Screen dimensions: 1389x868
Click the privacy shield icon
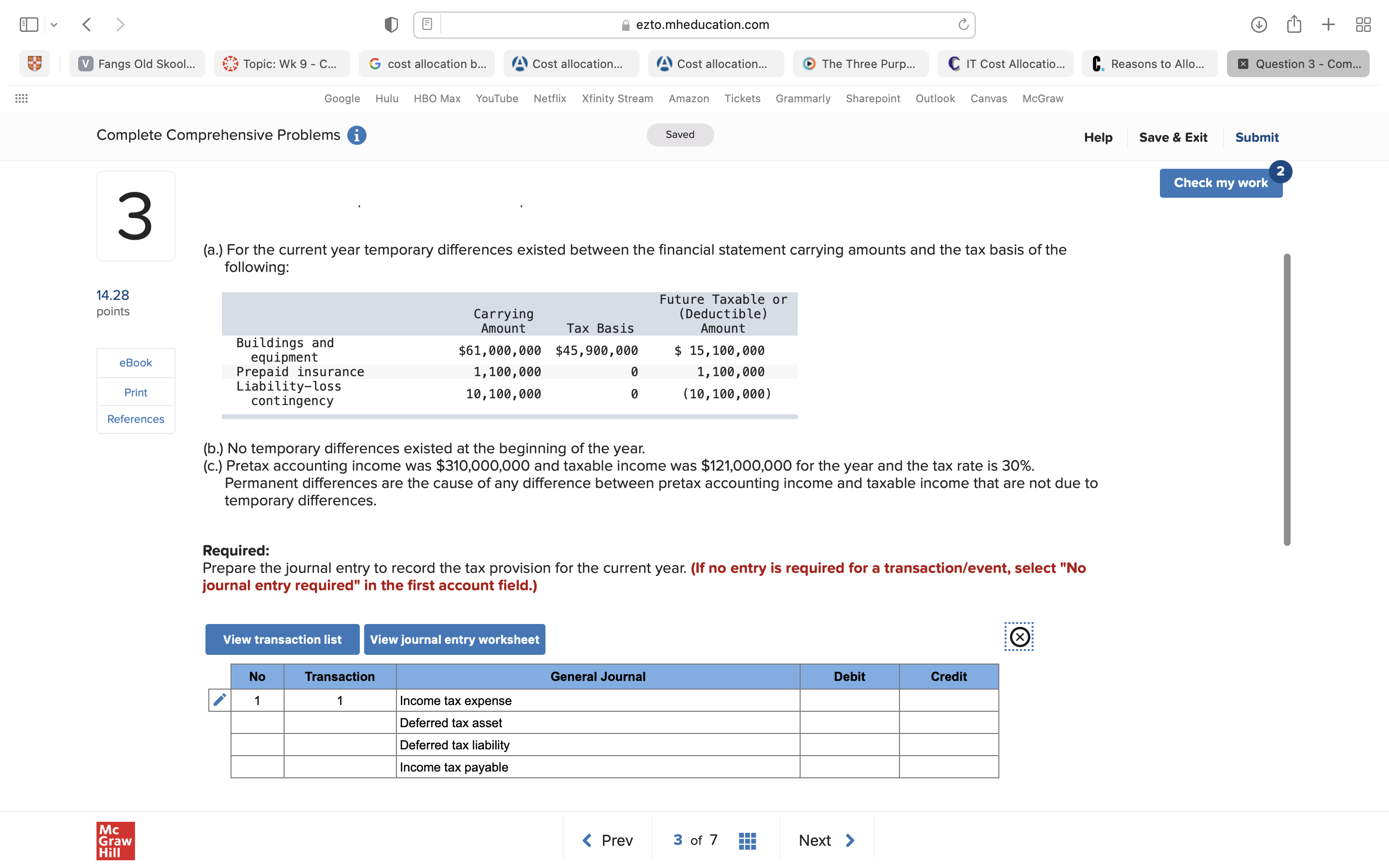391,25
